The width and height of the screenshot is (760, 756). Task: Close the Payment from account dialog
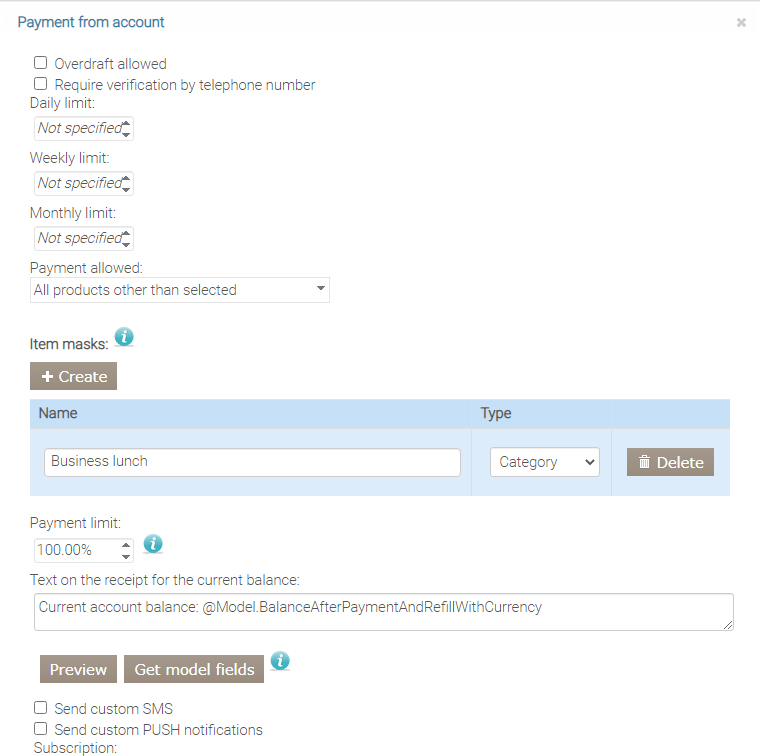741,22
